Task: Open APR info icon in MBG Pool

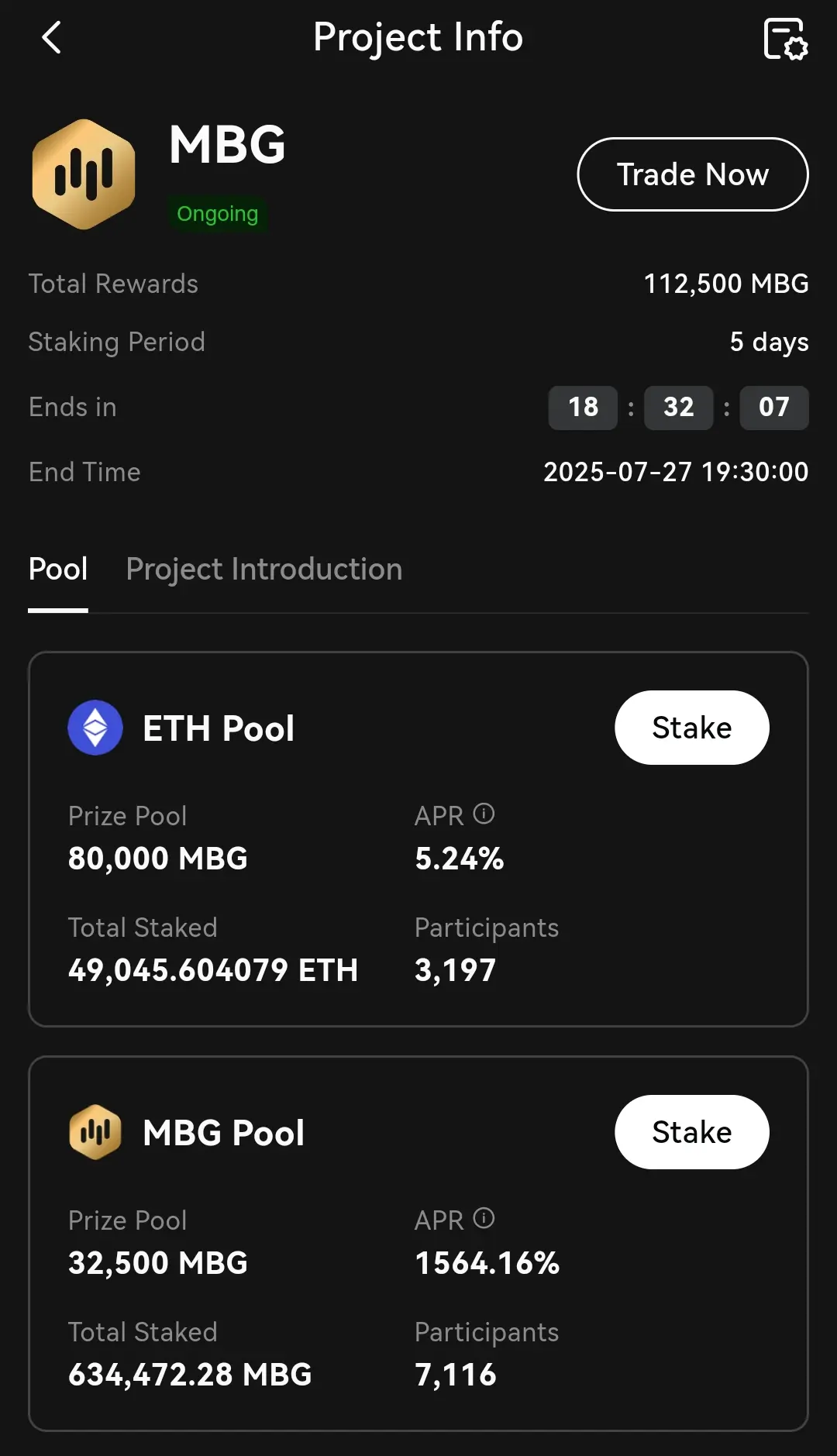Action: (x=484, y=1218)
